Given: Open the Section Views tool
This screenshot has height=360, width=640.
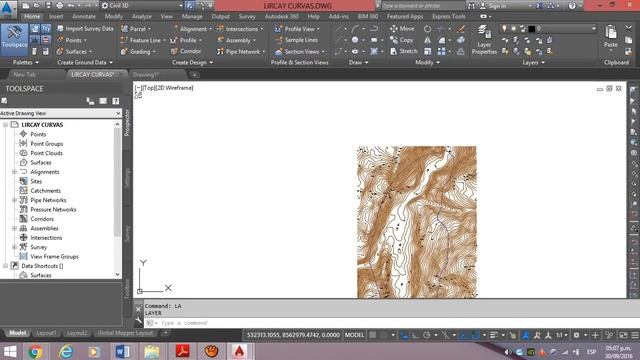Looking at the screenshot, I should [x=300, y=51].
